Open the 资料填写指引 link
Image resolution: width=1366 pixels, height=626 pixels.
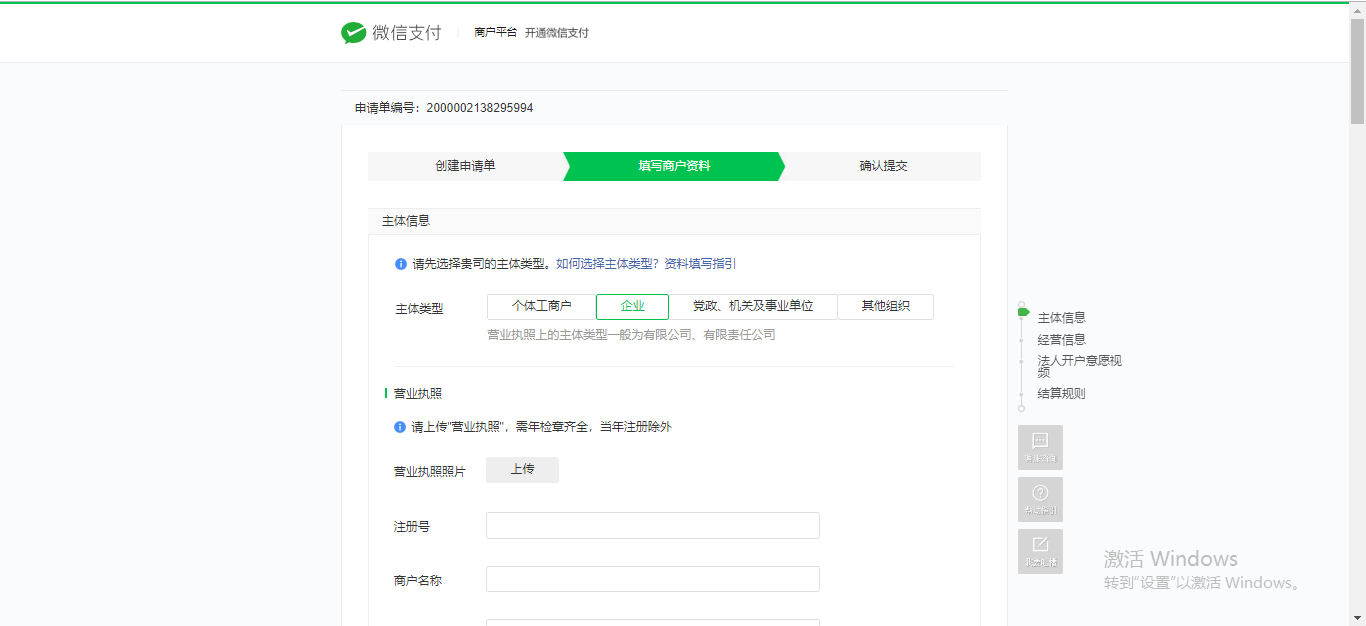pyautogui.click(x=700, y=264)
